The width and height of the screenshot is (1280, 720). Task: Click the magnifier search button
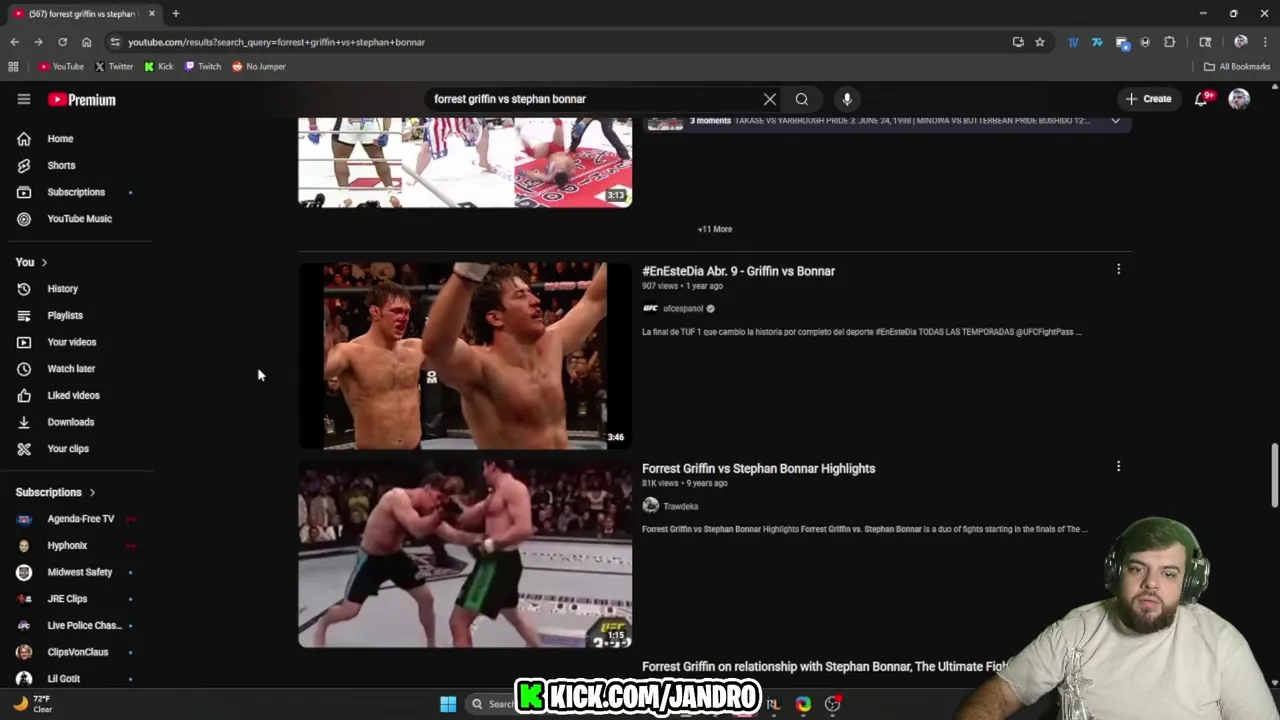coord(802,99)
